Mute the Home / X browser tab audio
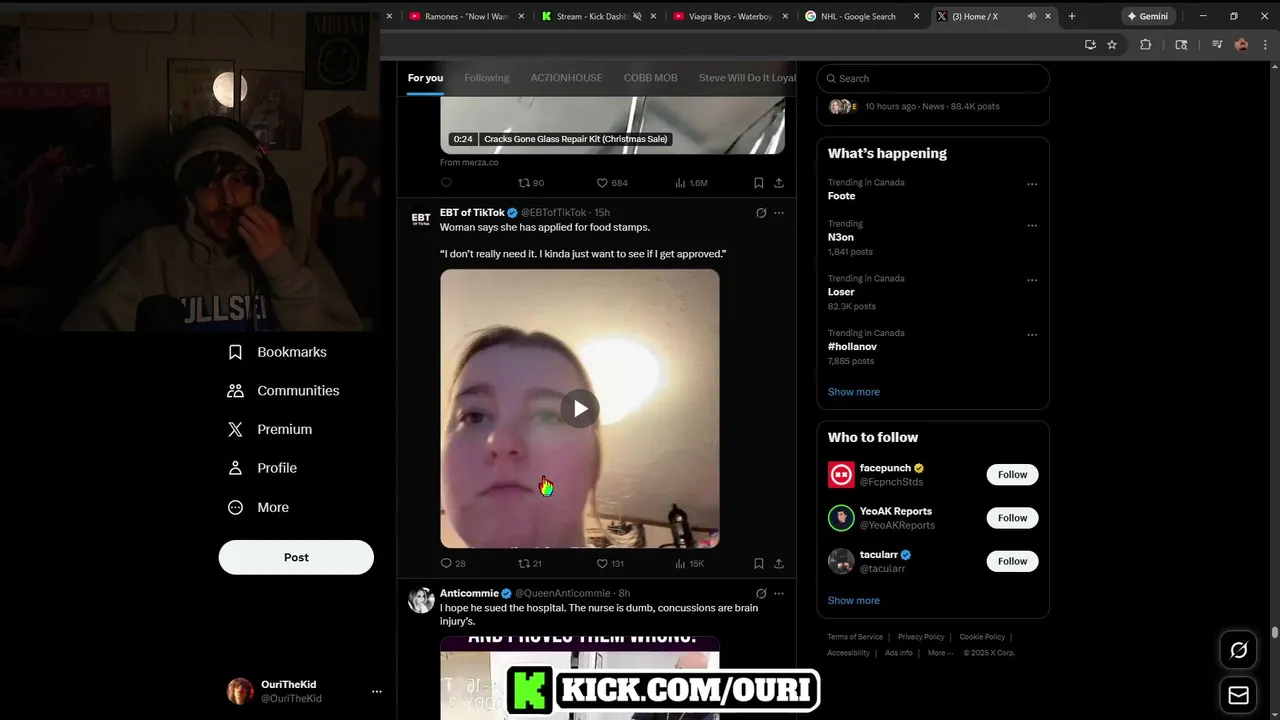The image size is (1280, 720). click(x=1031, y=16)
